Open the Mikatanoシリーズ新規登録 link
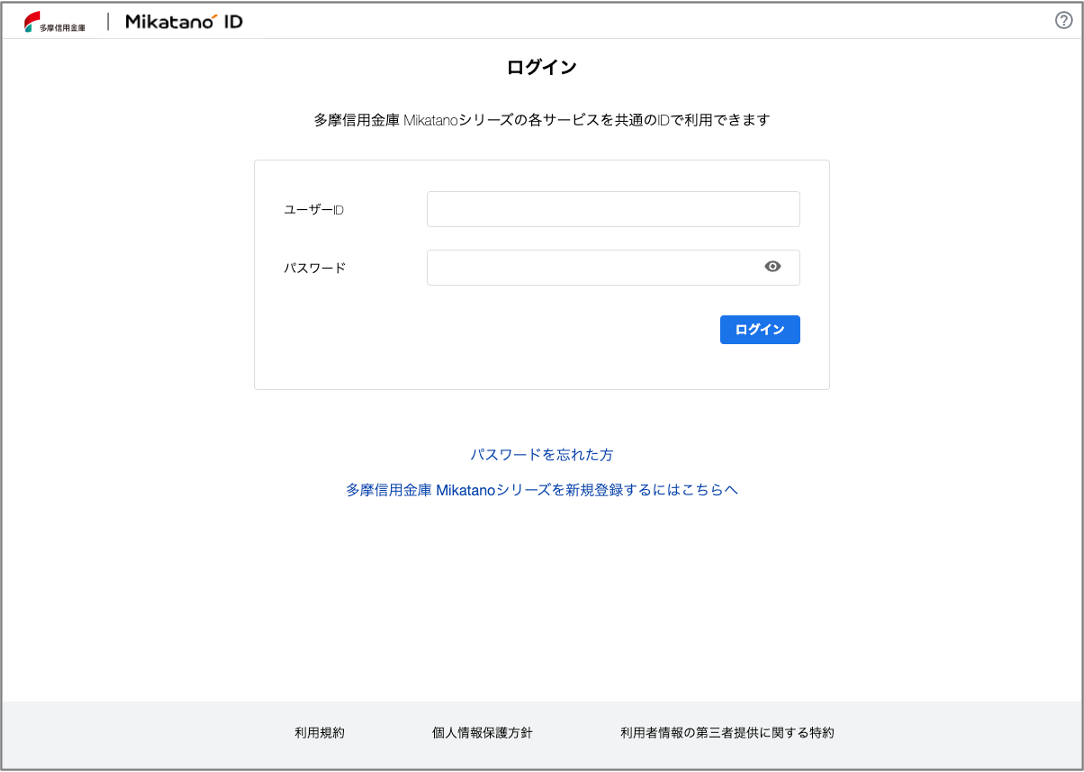This screenshot has height=772, width=1084. [542, 490]
